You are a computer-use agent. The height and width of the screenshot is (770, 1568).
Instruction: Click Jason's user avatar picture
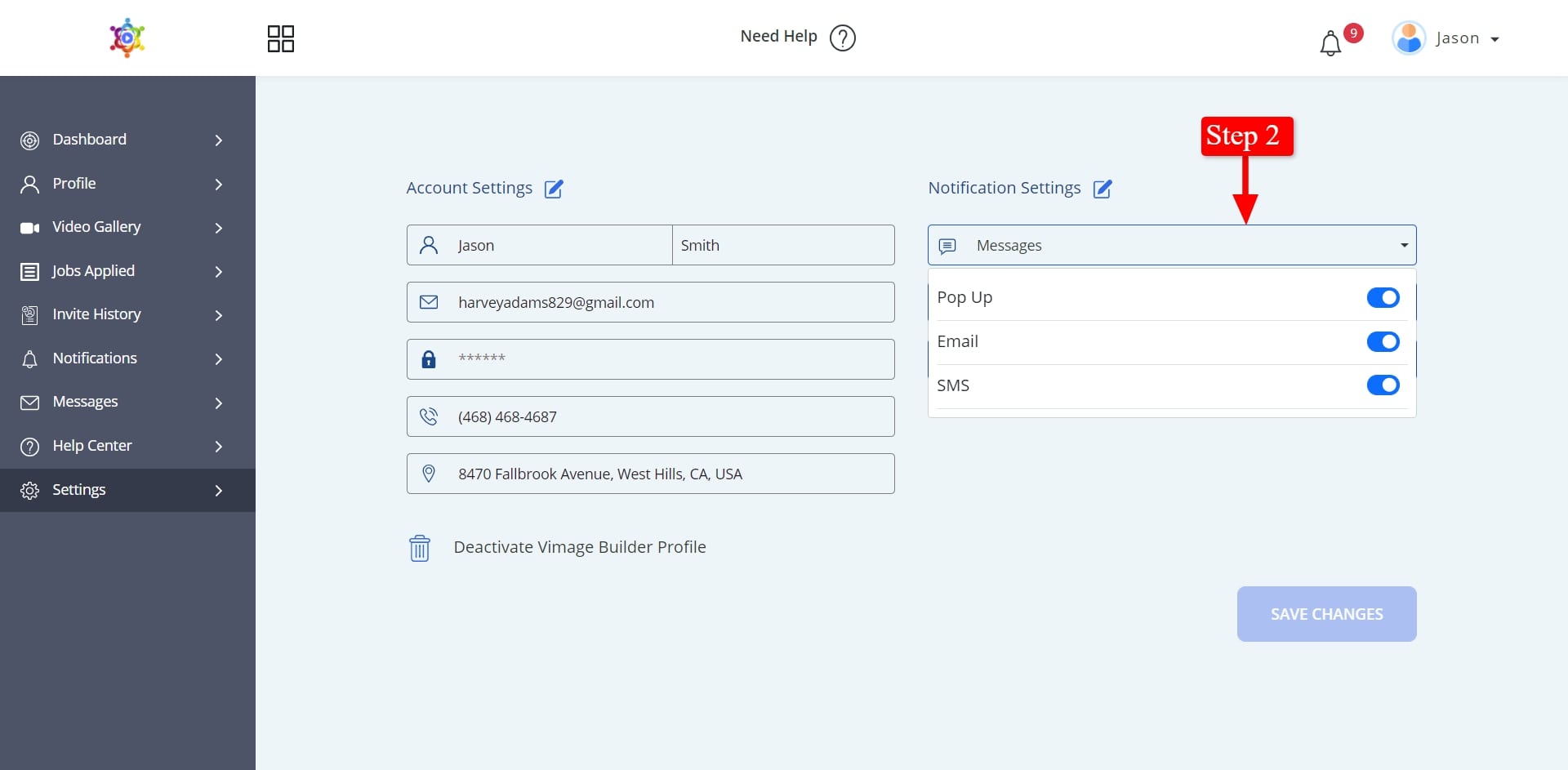click(x=1409, y=38)
